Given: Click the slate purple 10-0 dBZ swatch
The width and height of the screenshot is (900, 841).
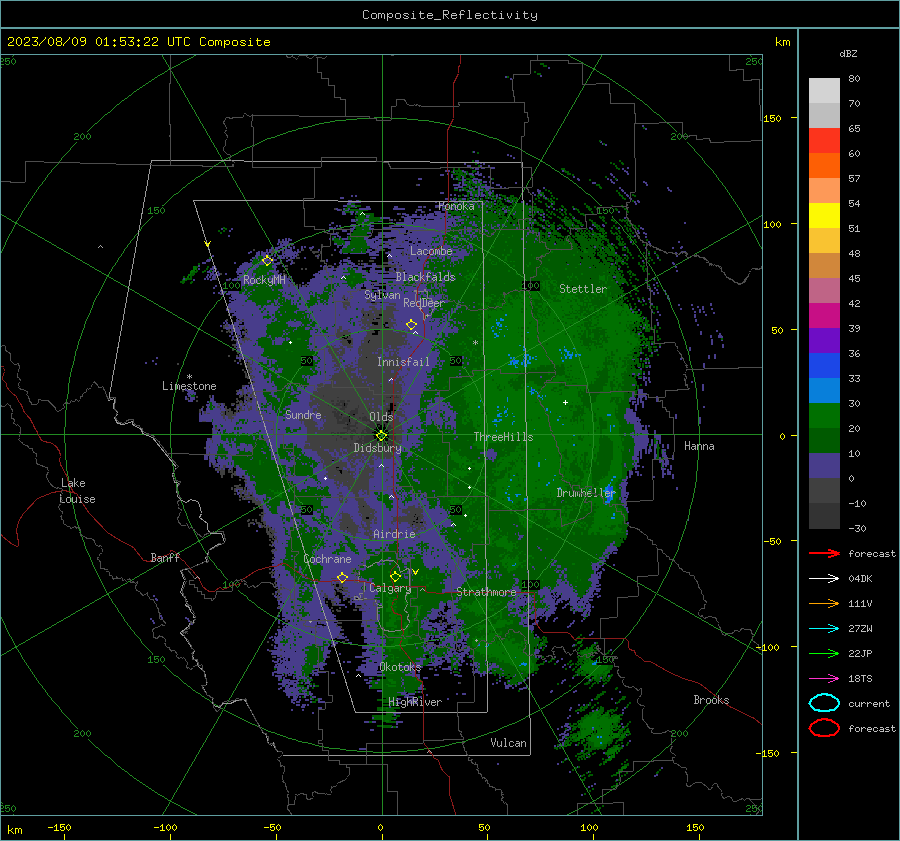Looking at the screenshot, I should pyautogui.click(x=824, y=466).
